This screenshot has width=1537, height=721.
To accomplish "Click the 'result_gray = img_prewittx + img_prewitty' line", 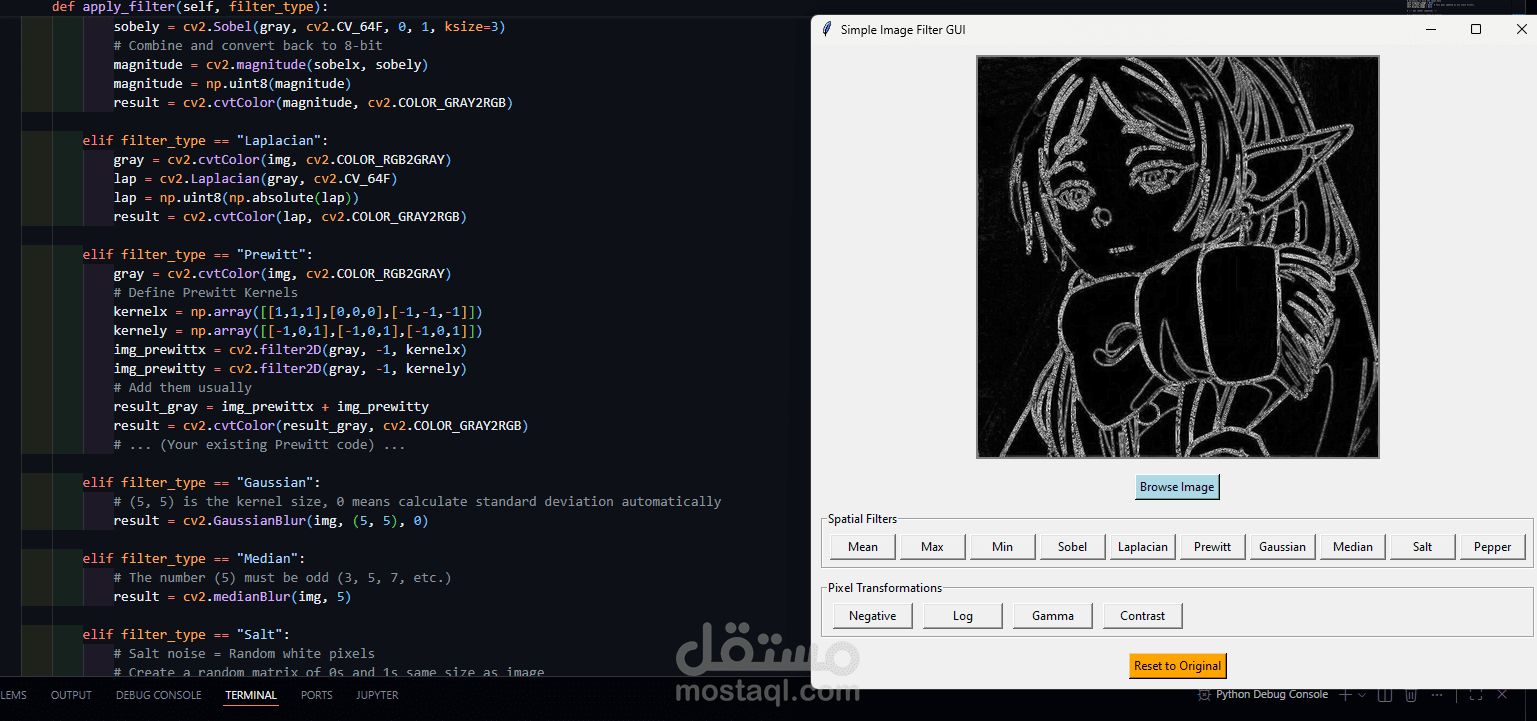I will tap(271, 407).
